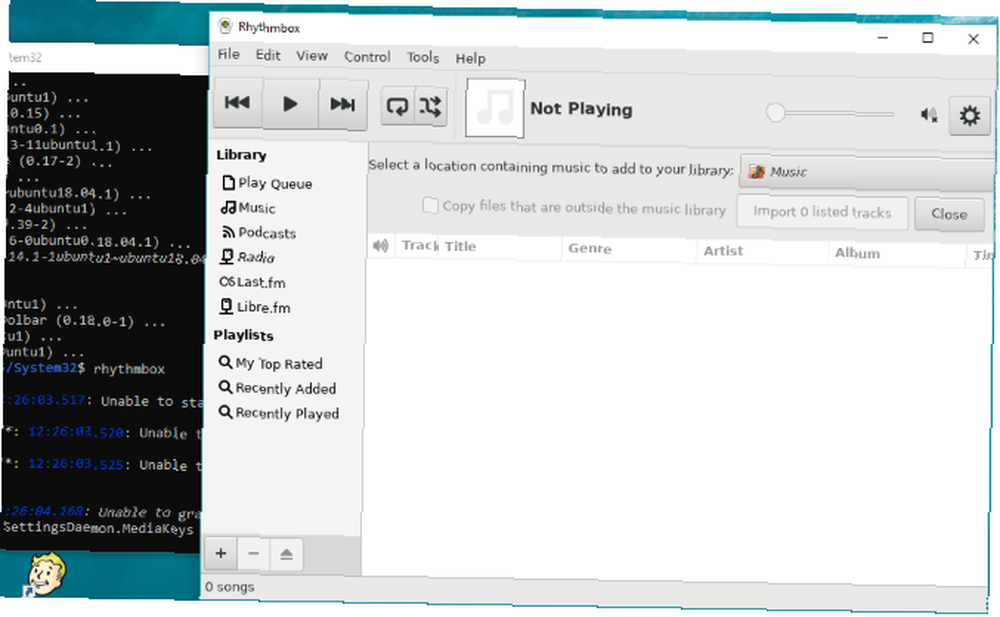Screen dimensions: 1000x617
Task: Enable Copy files outside music library checkbox
Action: click(430, 205)
